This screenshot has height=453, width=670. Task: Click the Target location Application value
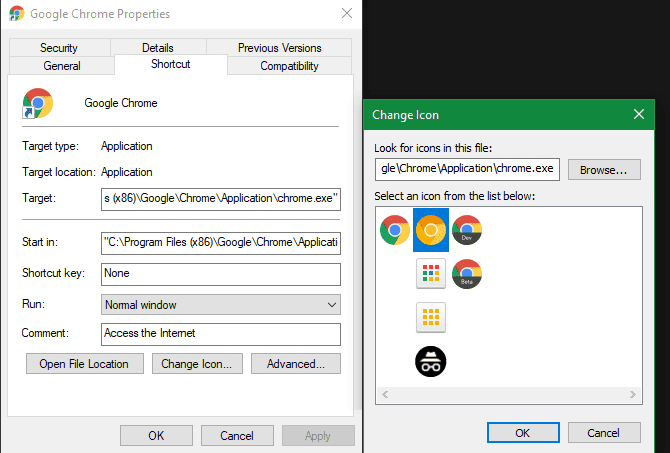(126, 172)
